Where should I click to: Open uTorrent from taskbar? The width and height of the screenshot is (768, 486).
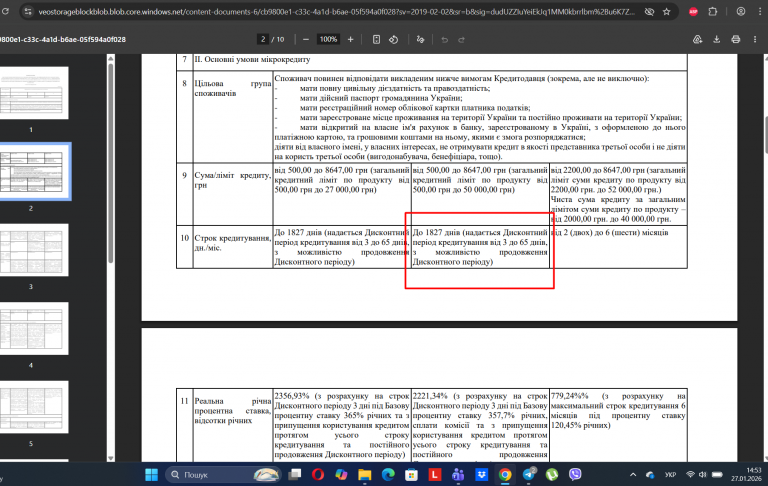tap(552, 474)
